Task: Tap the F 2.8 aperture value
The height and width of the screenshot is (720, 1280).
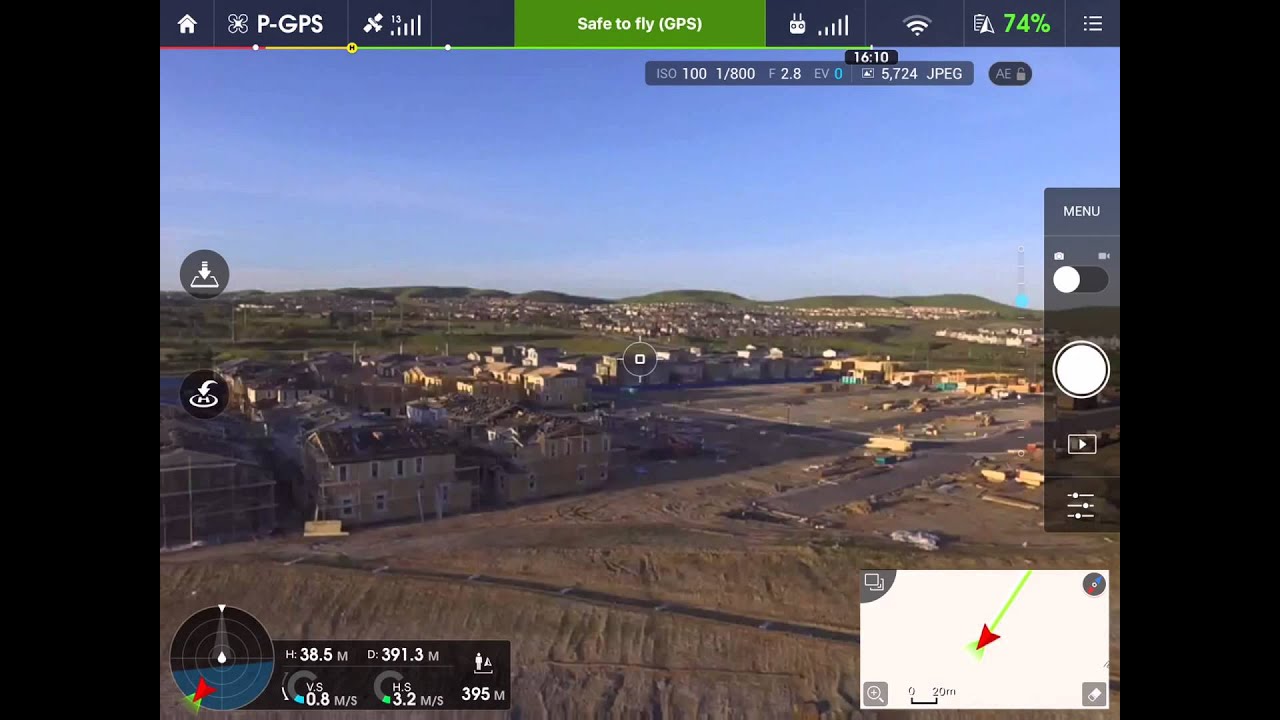Action: tap(785, 74)
